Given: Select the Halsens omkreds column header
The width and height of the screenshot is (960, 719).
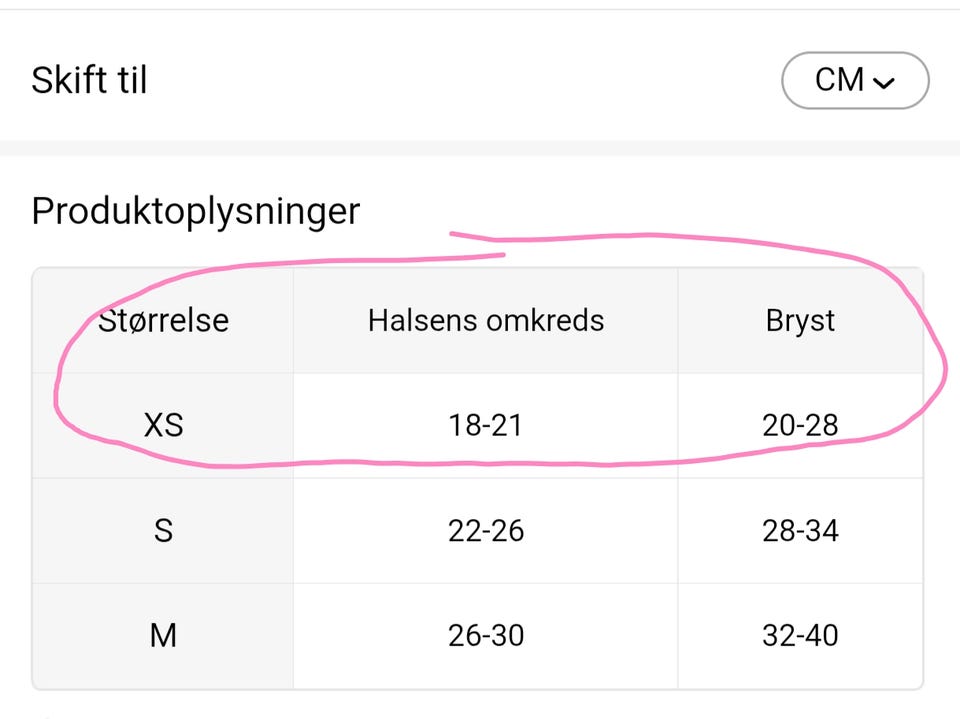Looking at the screenshot, I should coord(486,320).
